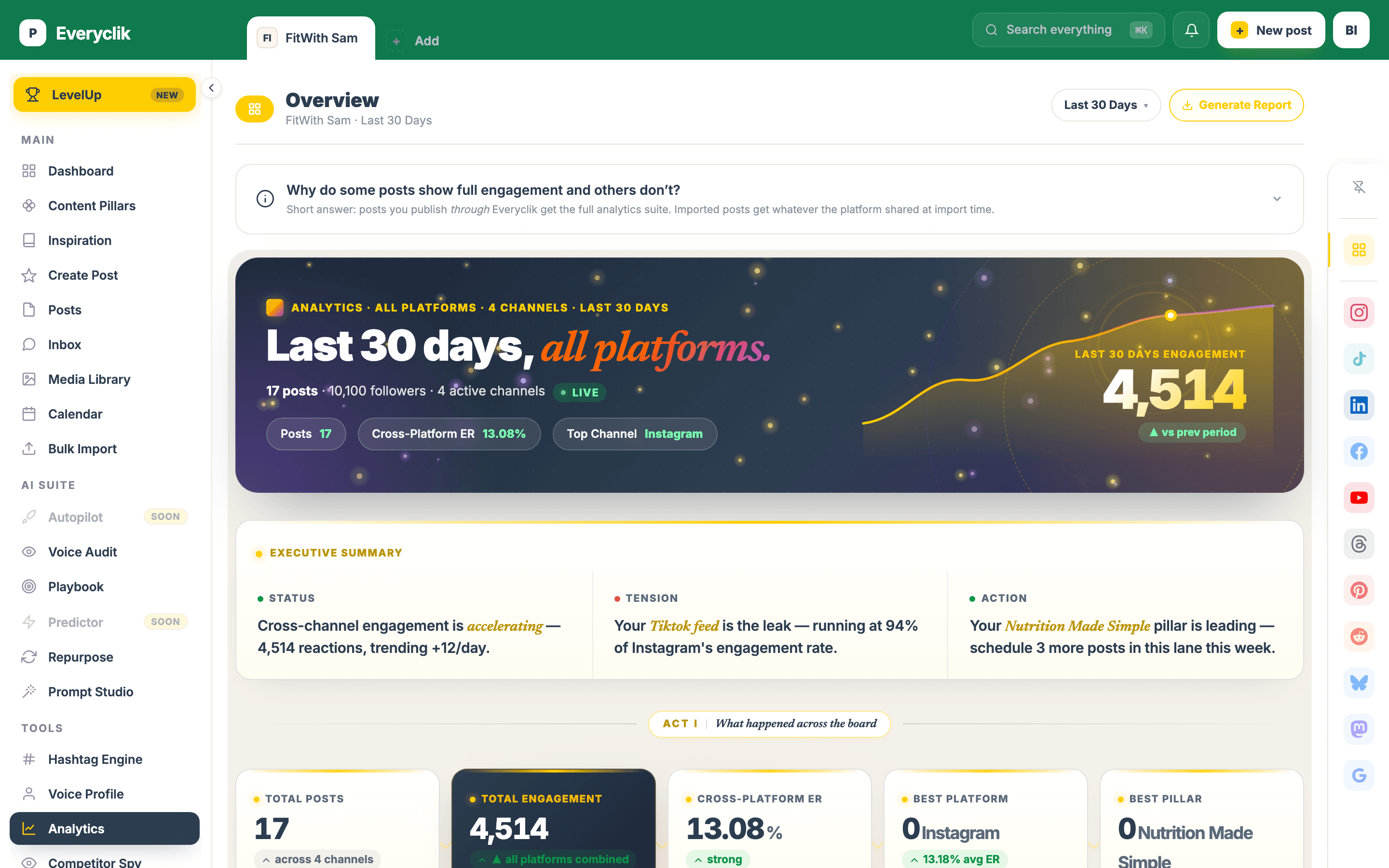
Task: Select the Mastodon icon in right rail
Action: pyautogui.click(x=1359, y=730)
